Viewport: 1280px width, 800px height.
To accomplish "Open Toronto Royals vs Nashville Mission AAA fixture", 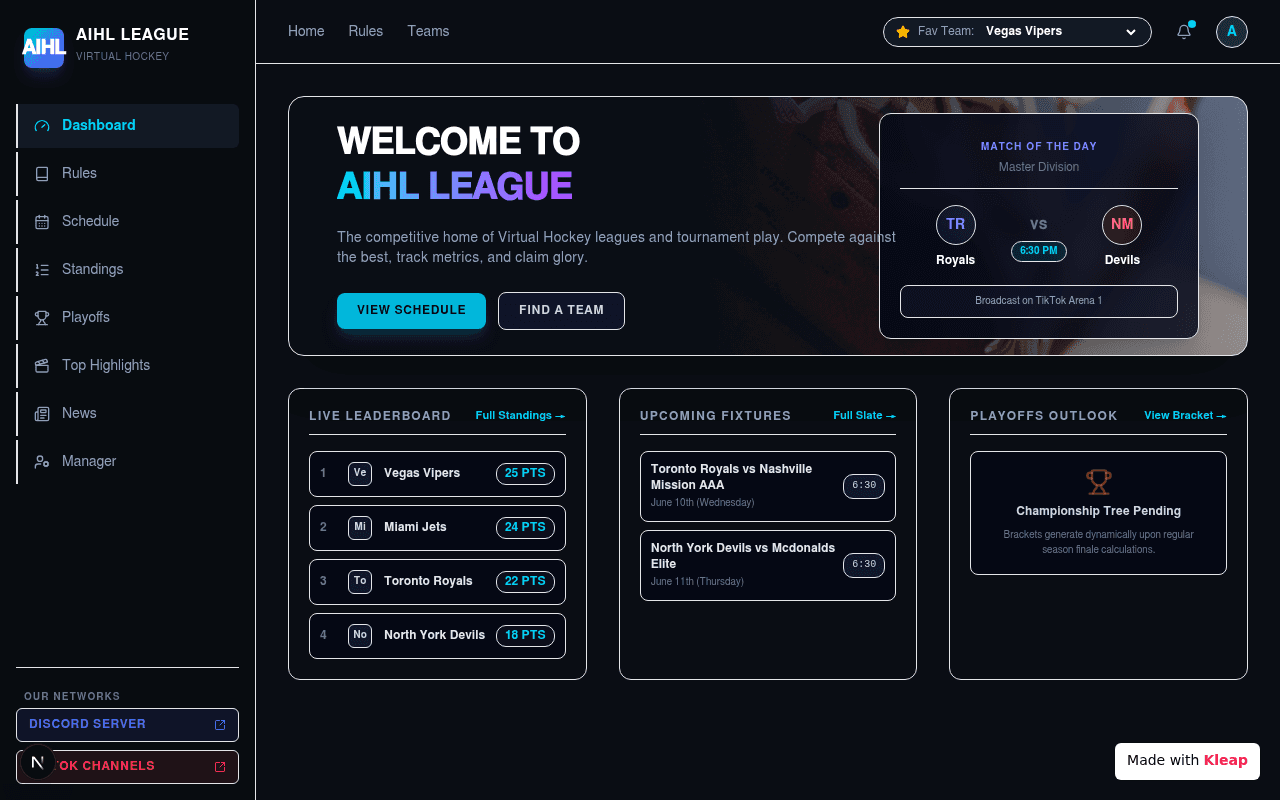I will 768,486.
